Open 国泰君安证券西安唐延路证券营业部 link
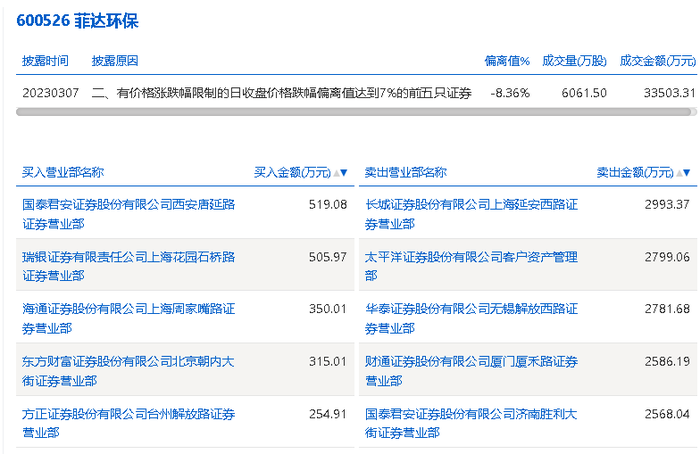Image resolution: width=700 pixels, height=454 pixels. click(x=129, y=214)
